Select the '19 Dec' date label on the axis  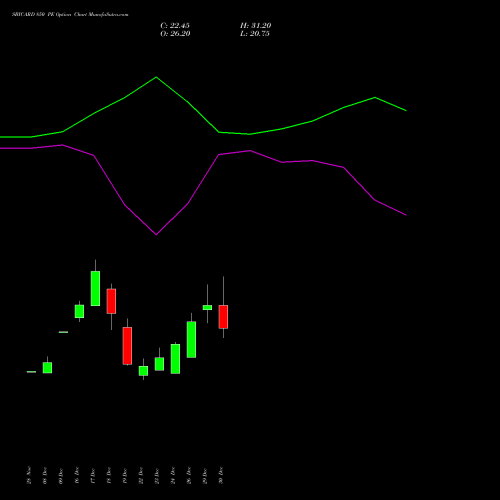125,476
